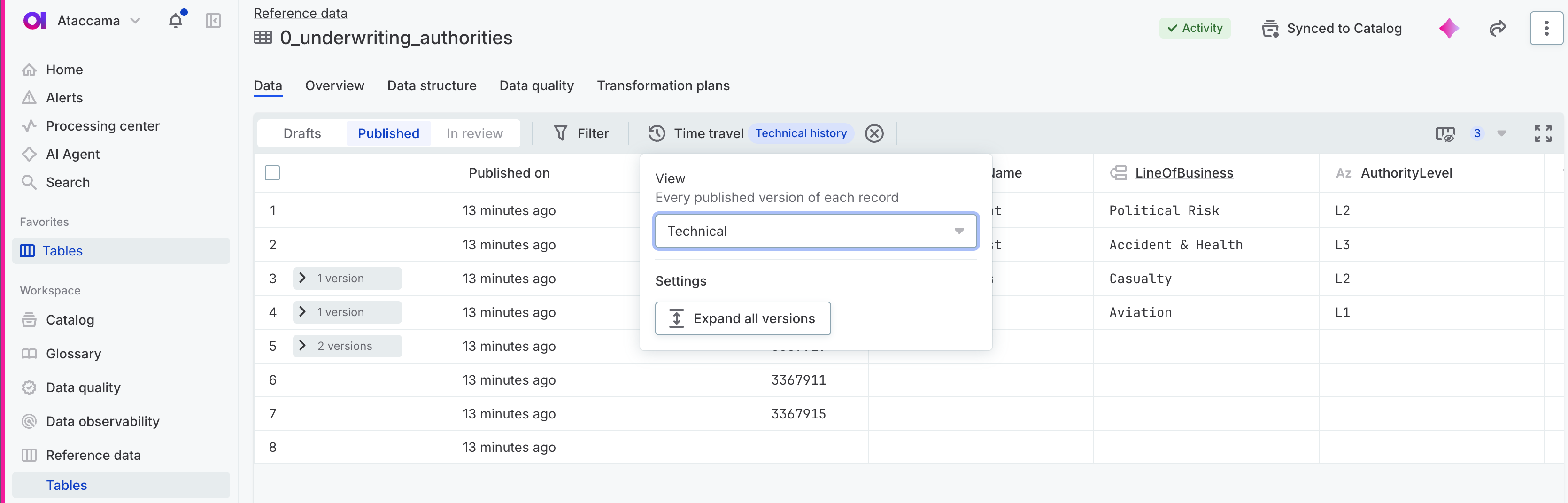
Task: Open the three-dot more options menu
Action: 1546,28
